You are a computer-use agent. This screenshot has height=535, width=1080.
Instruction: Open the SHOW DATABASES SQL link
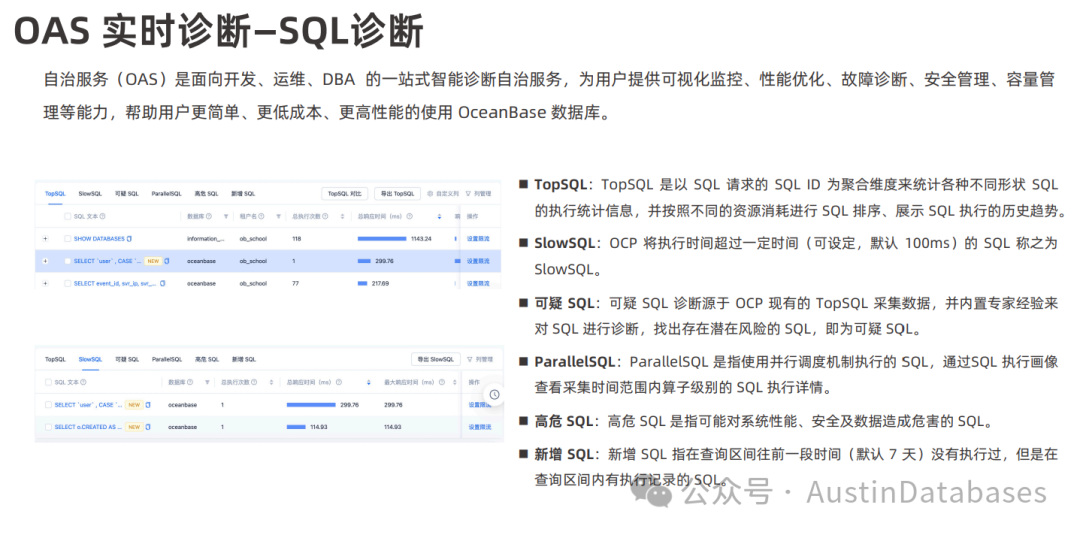pos(99,239)
